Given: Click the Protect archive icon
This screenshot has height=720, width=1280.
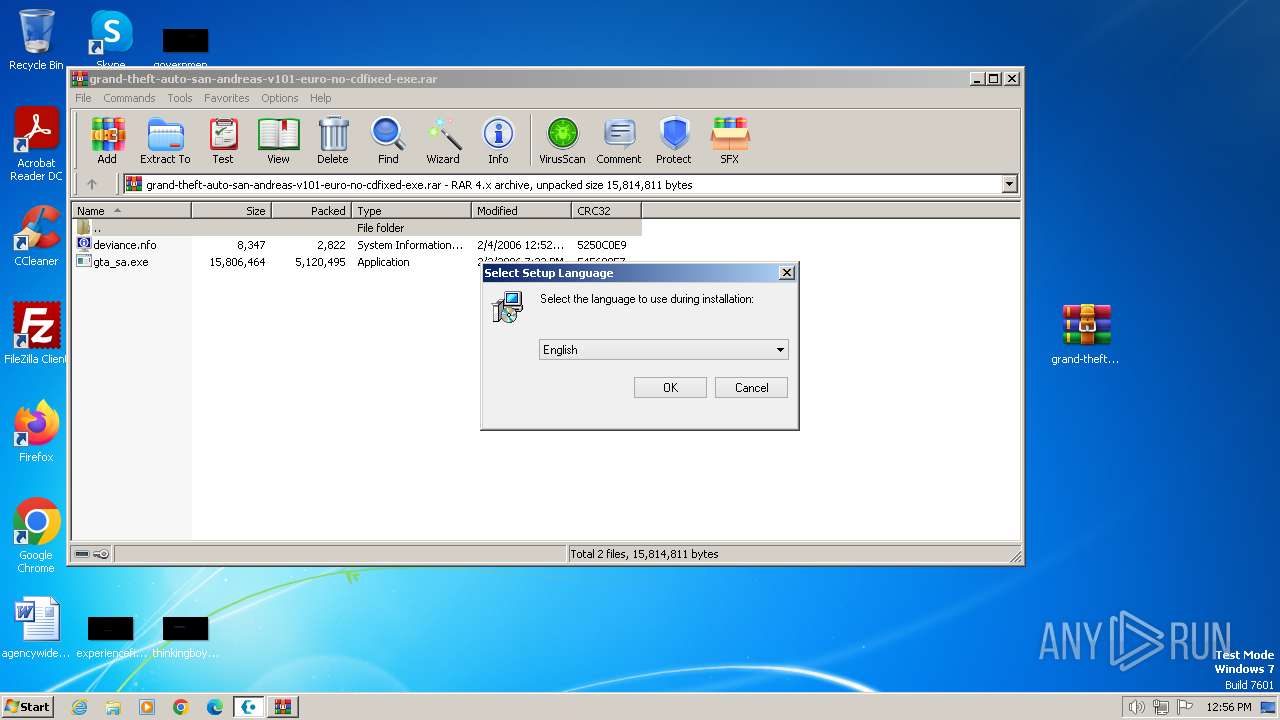Looking at the screenshot, I should click(674, 140).
